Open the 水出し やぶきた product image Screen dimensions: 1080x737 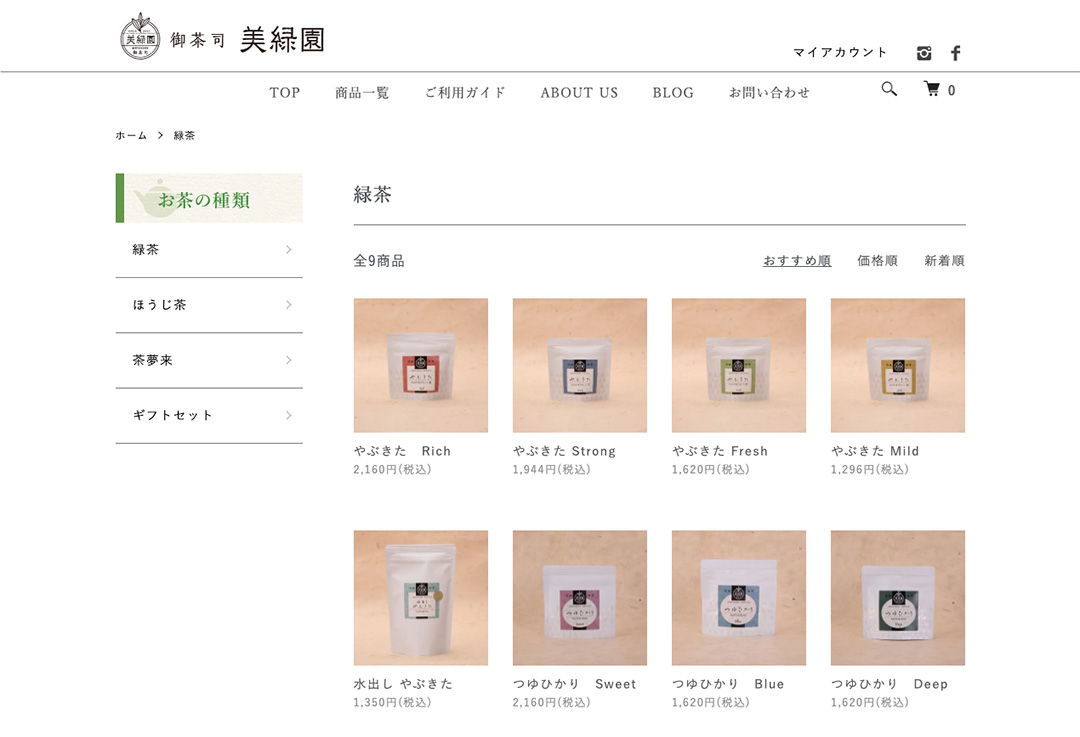[421, 598]
